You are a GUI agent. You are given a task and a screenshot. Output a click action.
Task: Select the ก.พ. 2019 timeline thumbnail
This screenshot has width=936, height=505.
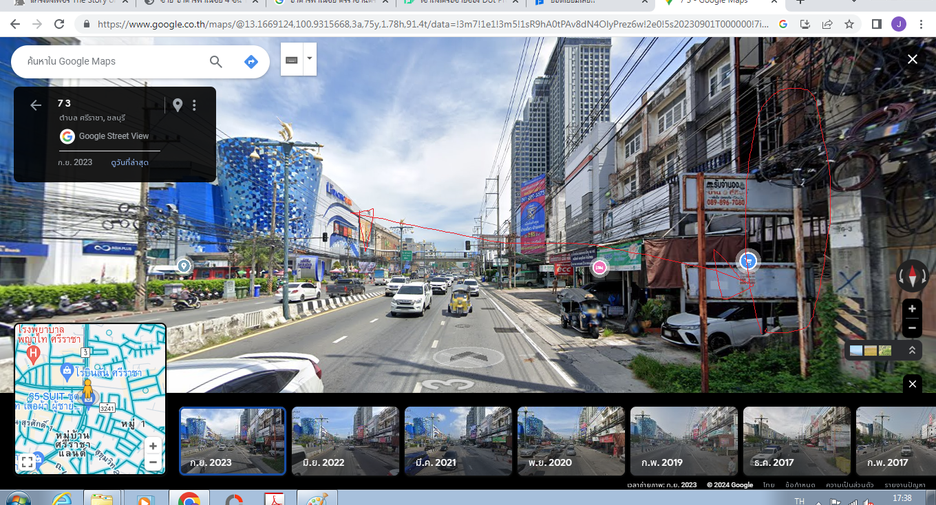coord(683,441)
